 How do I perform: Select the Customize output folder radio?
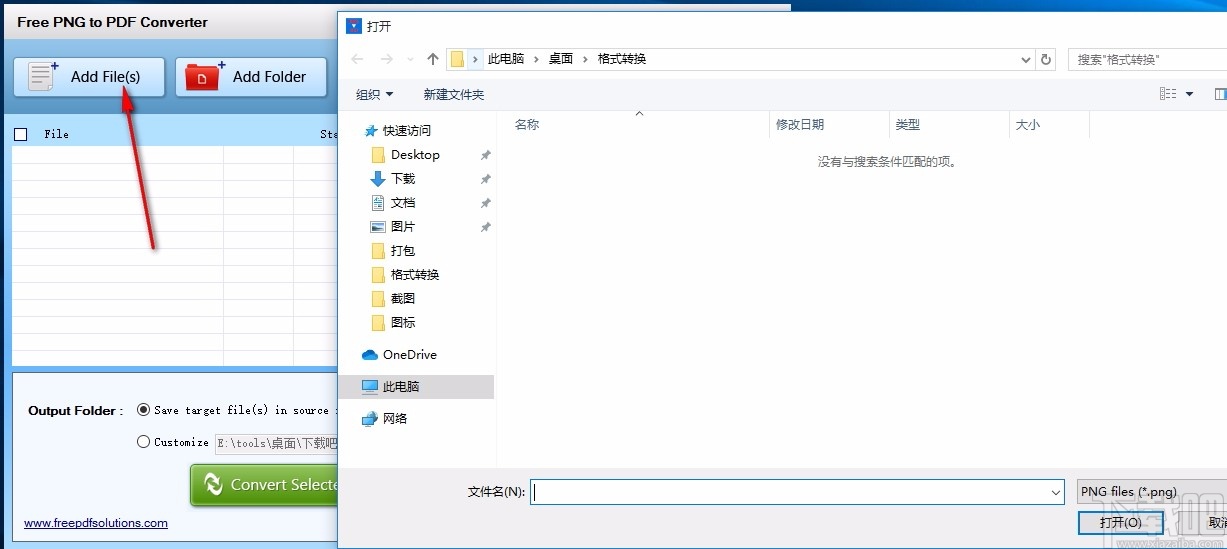(x=143, y=442)
